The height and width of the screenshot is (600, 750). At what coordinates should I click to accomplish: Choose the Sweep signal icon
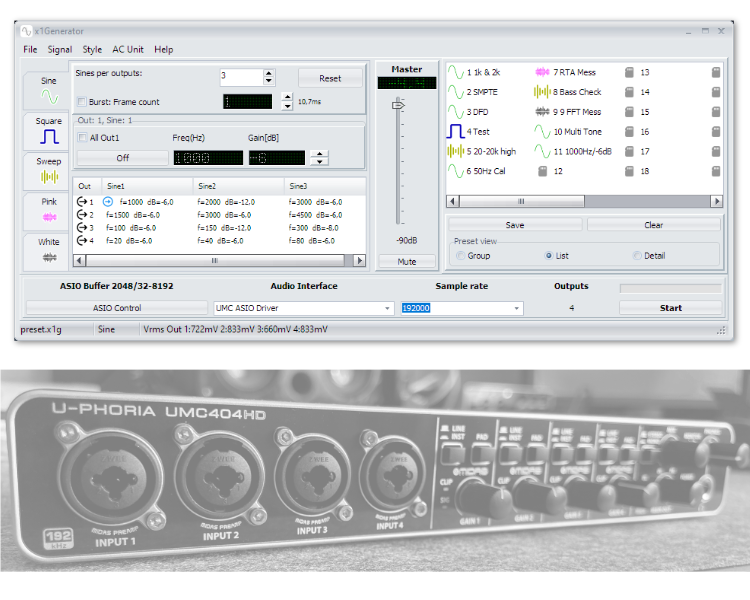point(49,176)
